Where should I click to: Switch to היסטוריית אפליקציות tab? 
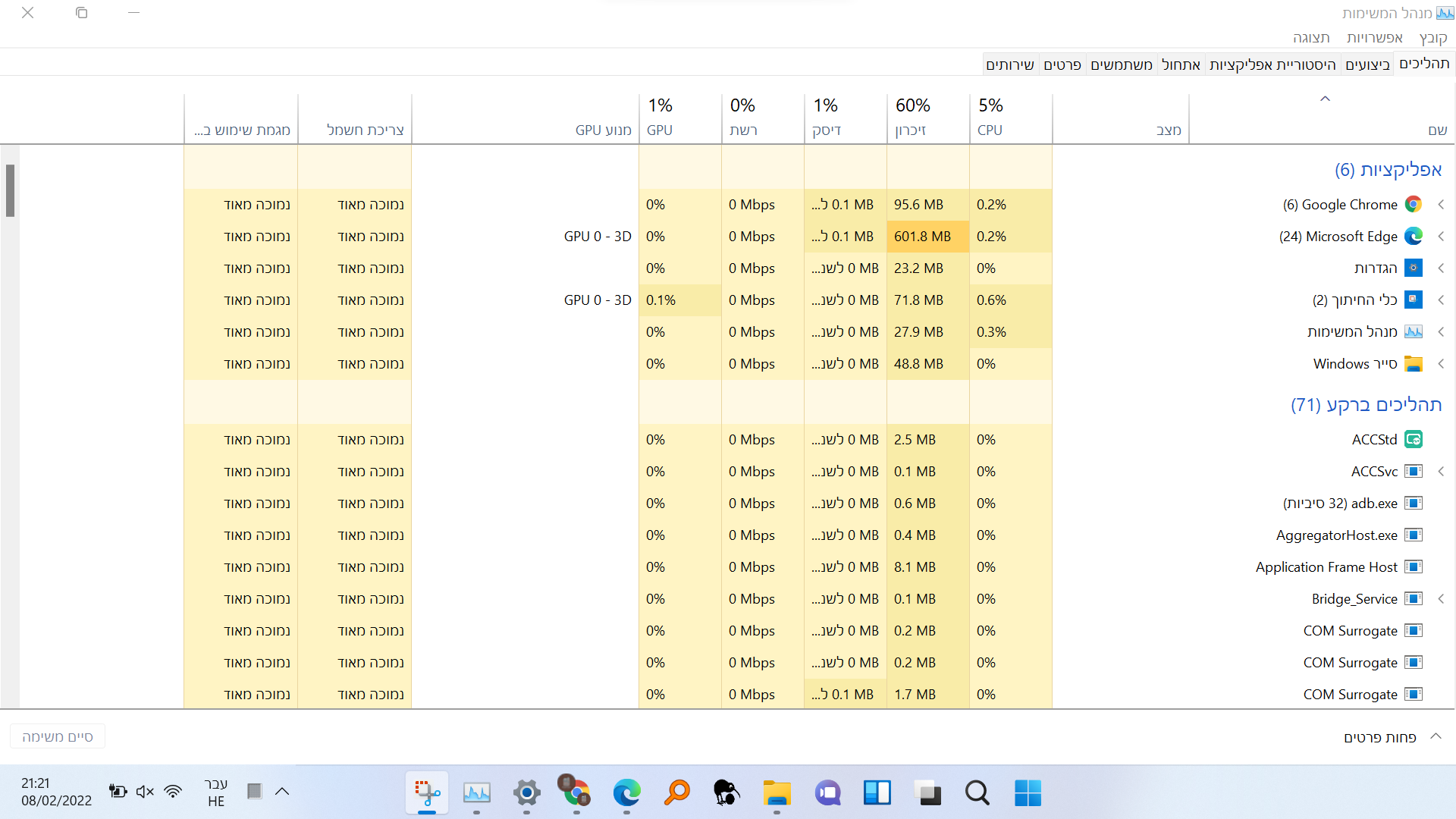(x=1272, y=65)
